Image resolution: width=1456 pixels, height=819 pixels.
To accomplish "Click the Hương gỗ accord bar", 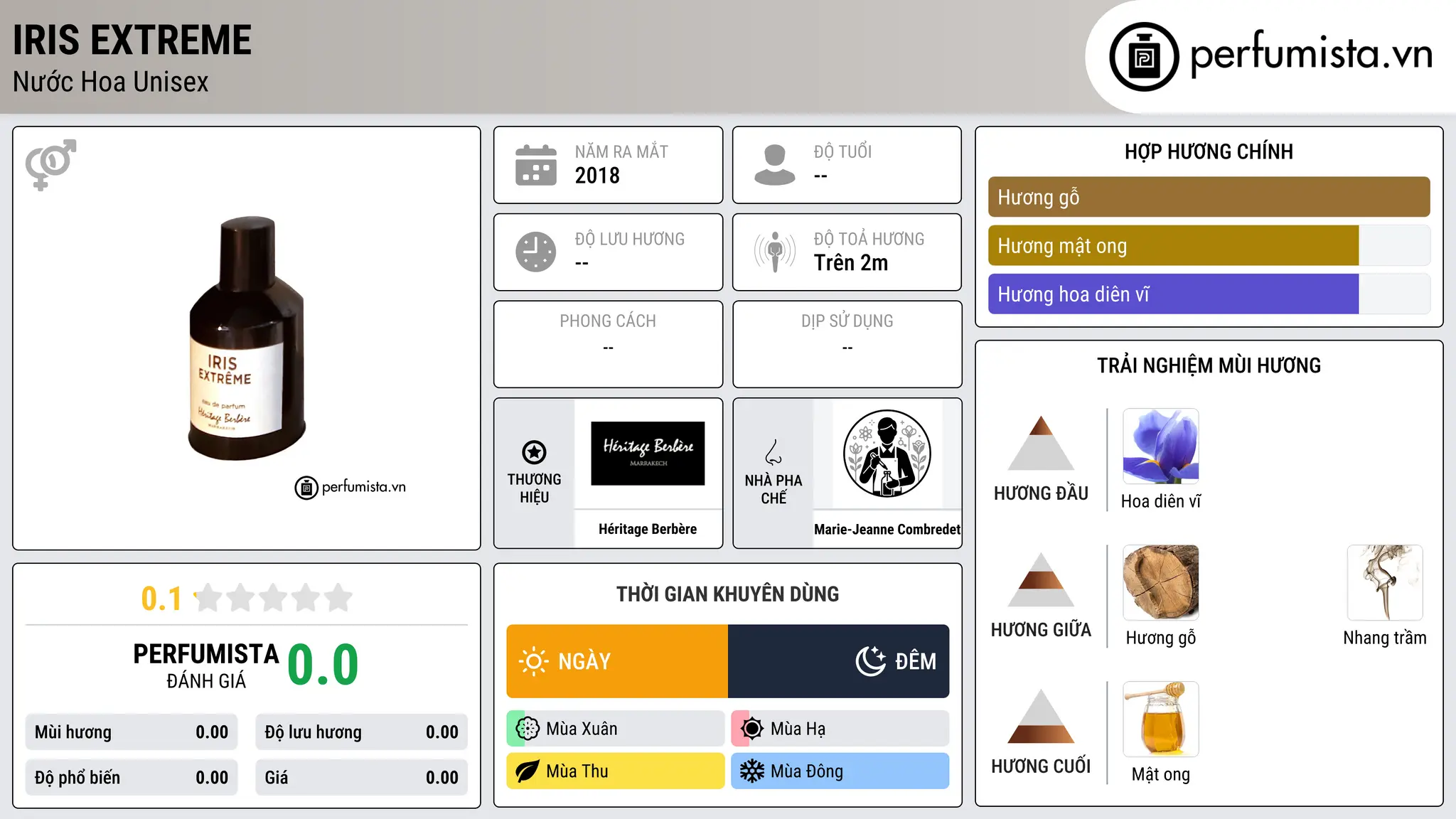I will pos(1209,197).
